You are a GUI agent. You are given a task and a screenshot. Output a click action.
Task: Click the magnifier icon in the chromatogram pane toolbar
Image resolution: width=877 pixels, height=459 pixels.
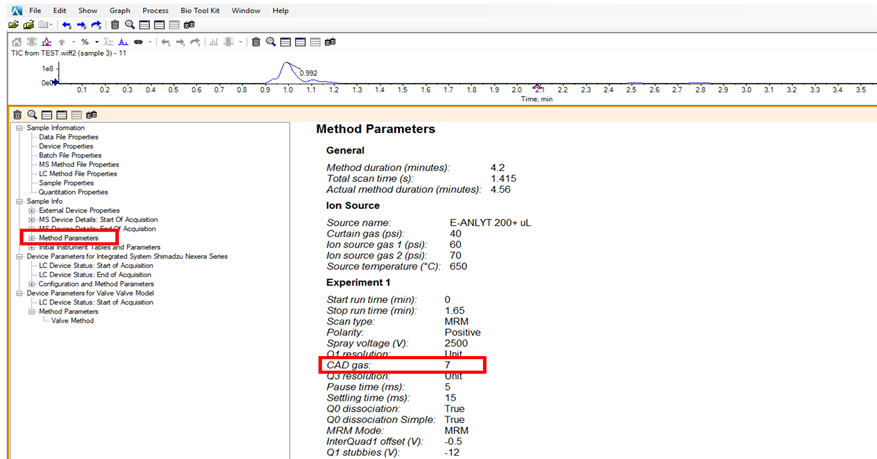(x=269, y=42)
